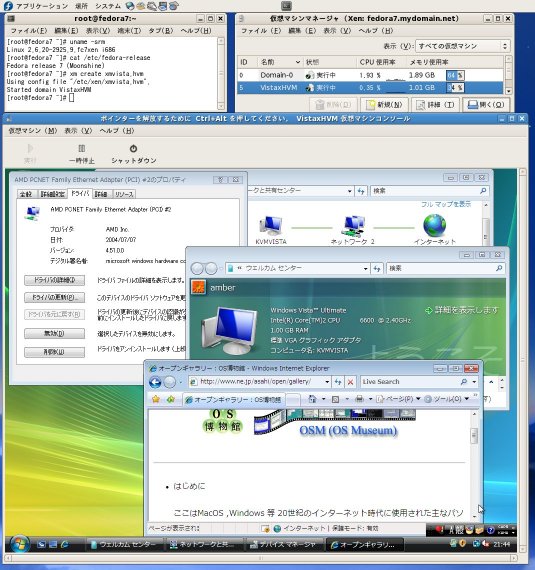This screenshot has width=535, height=570.
Task: Click the red X stop button in IE
Action: [350, 382]
